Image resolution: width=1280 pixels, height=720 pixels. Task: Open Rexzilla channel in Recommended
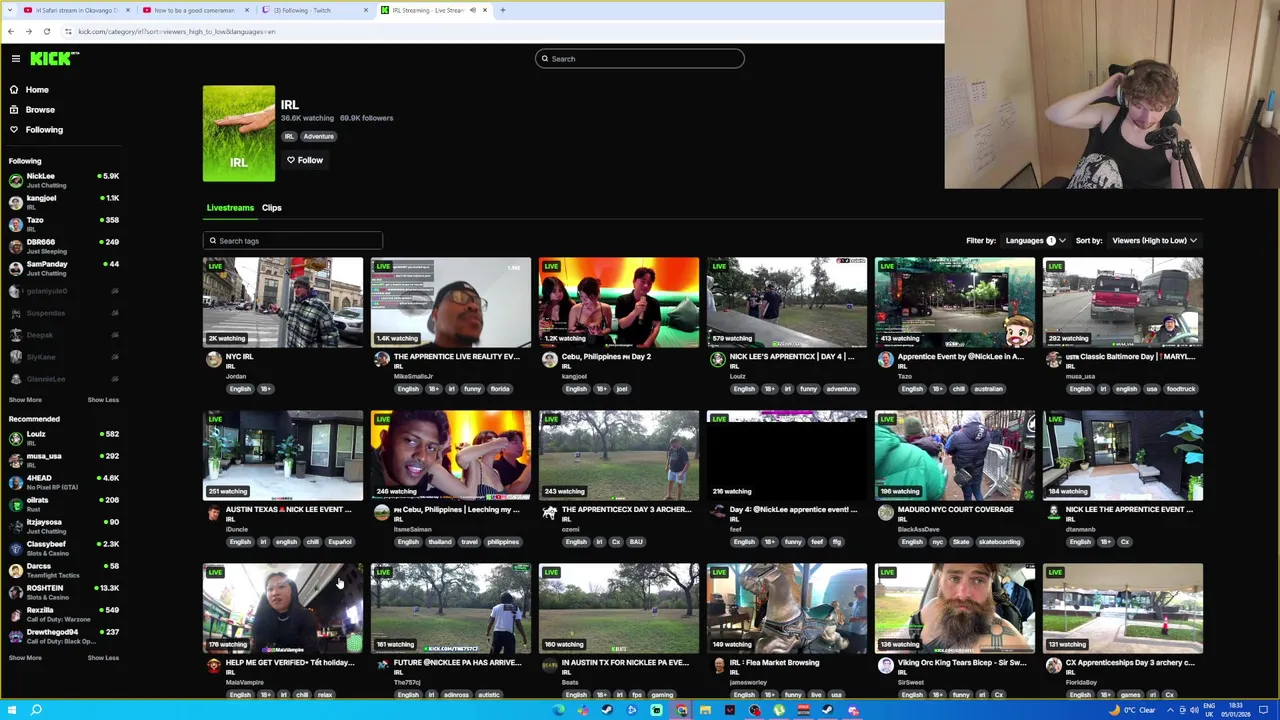coord(64,614)
